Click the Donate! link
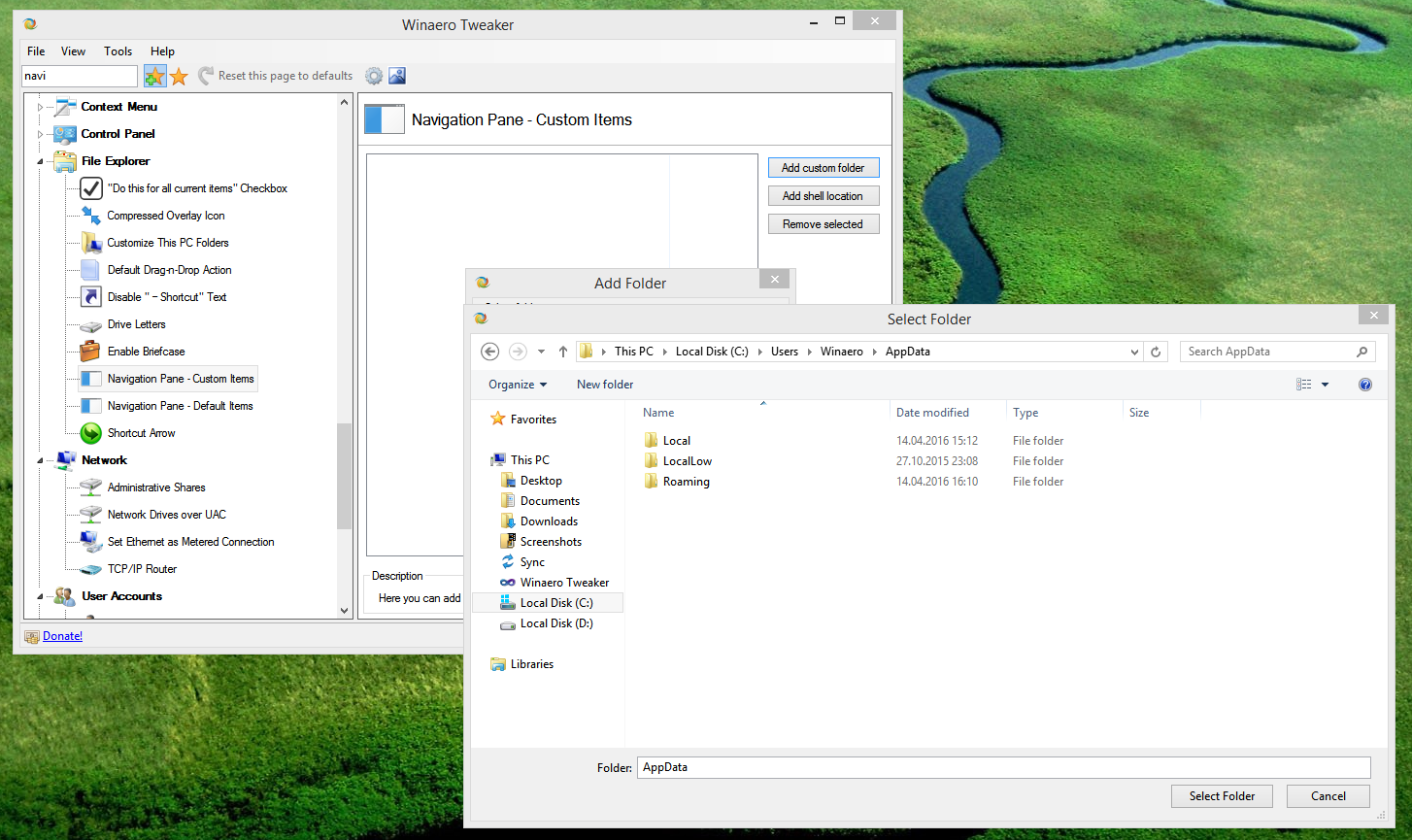The width and height of the screenshot is (1412, 840). coord(62,635)
